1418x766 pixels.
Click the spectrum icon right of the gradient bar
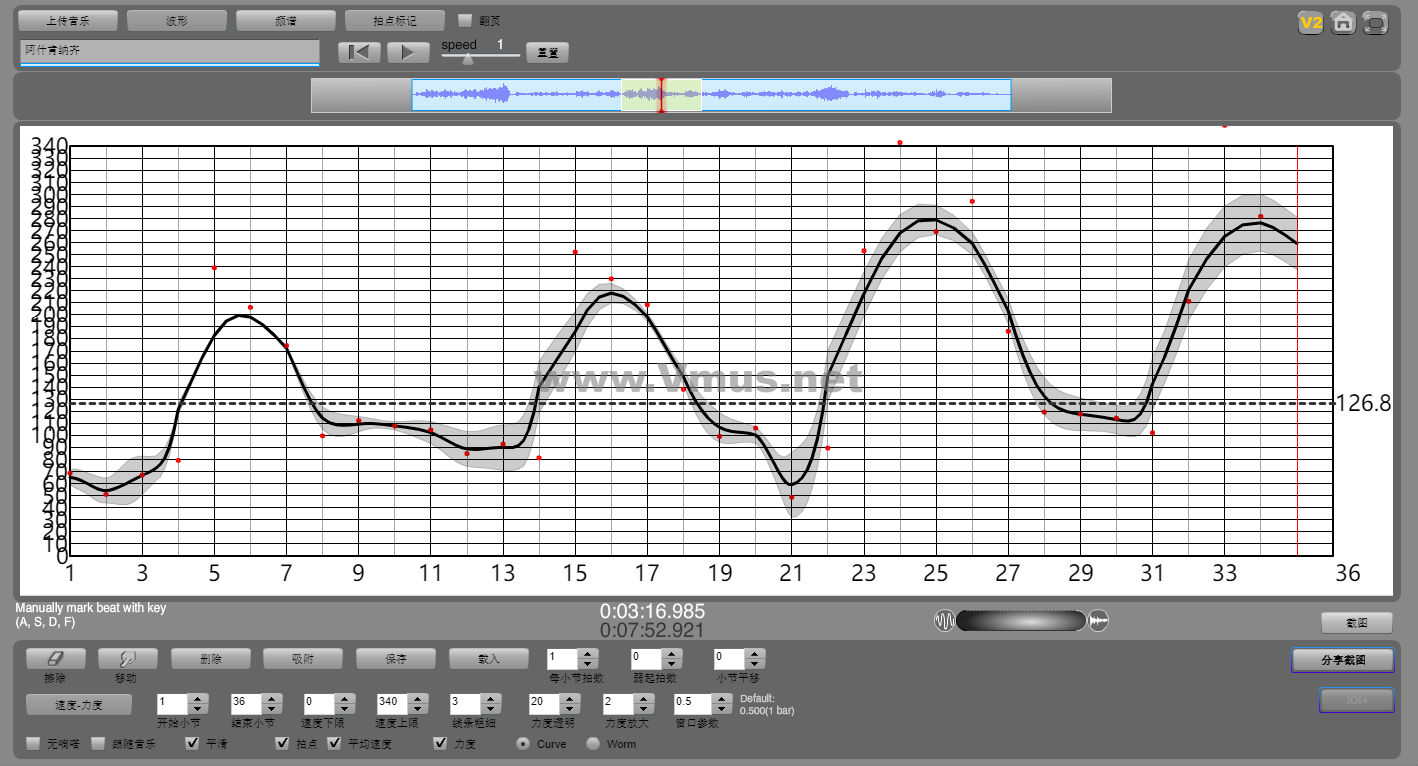click(1099, 621)
